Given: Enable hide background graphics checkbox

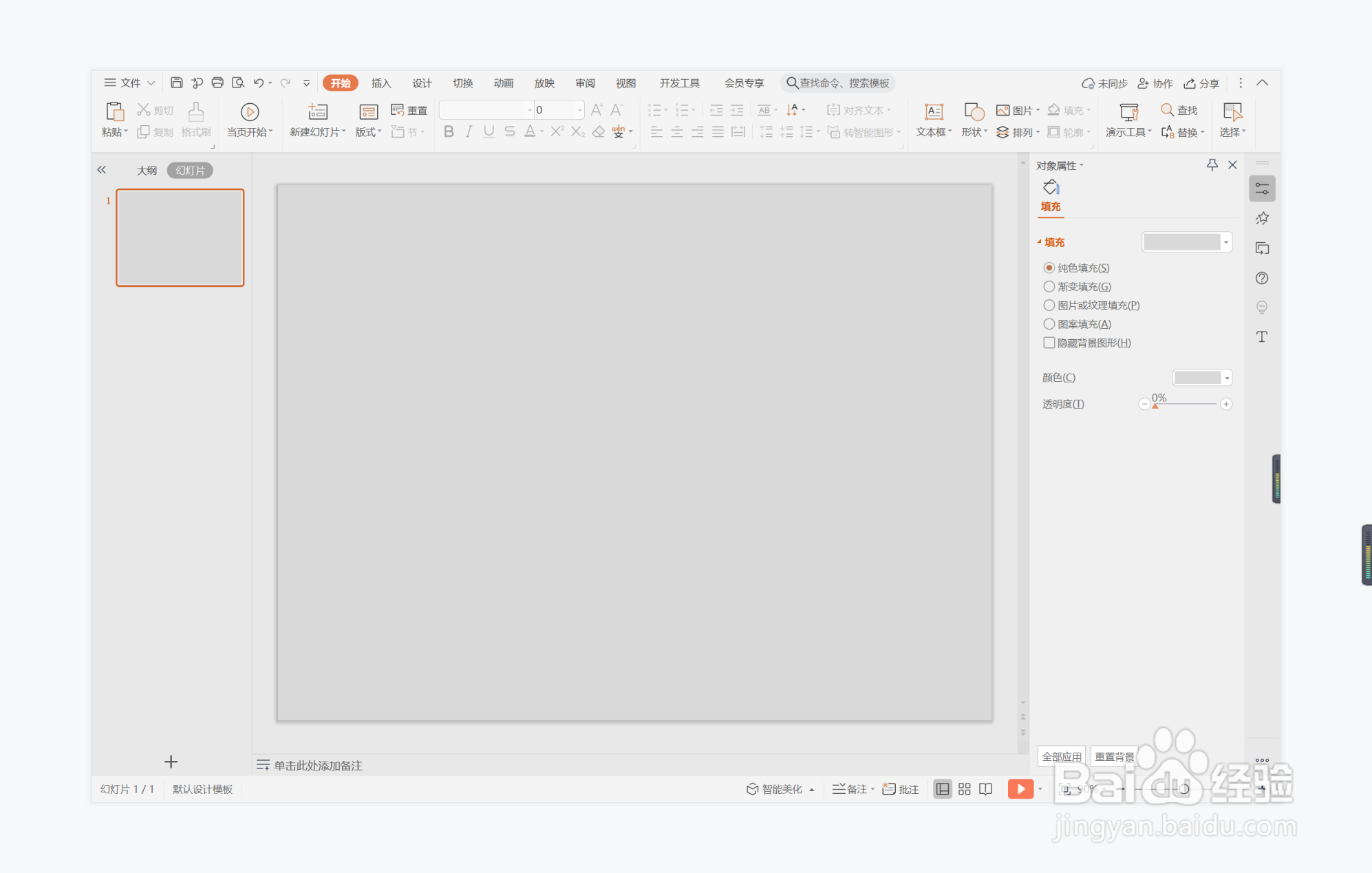Looking at the screenshot, I should [1049, 343].
